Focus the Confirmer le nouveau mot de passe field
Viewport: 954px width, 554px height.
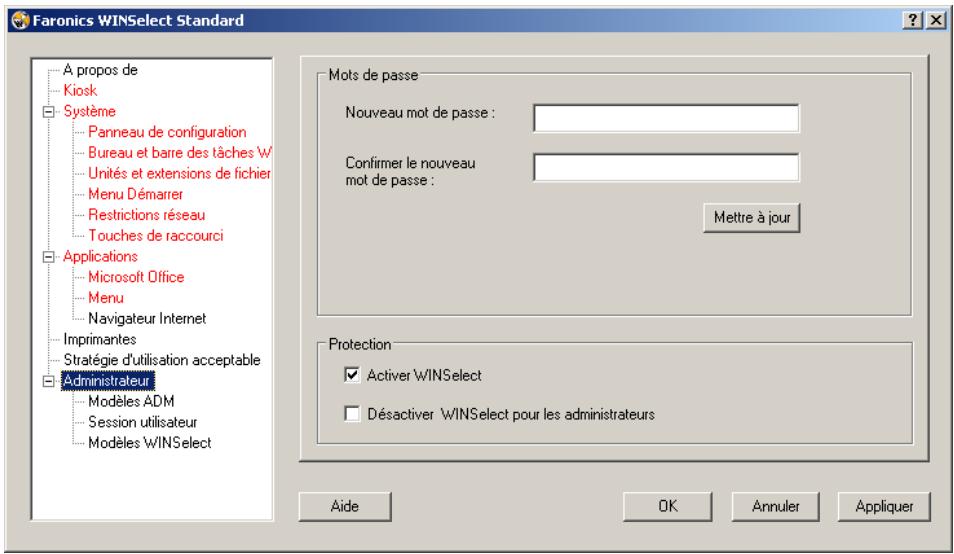click(666, 167)
